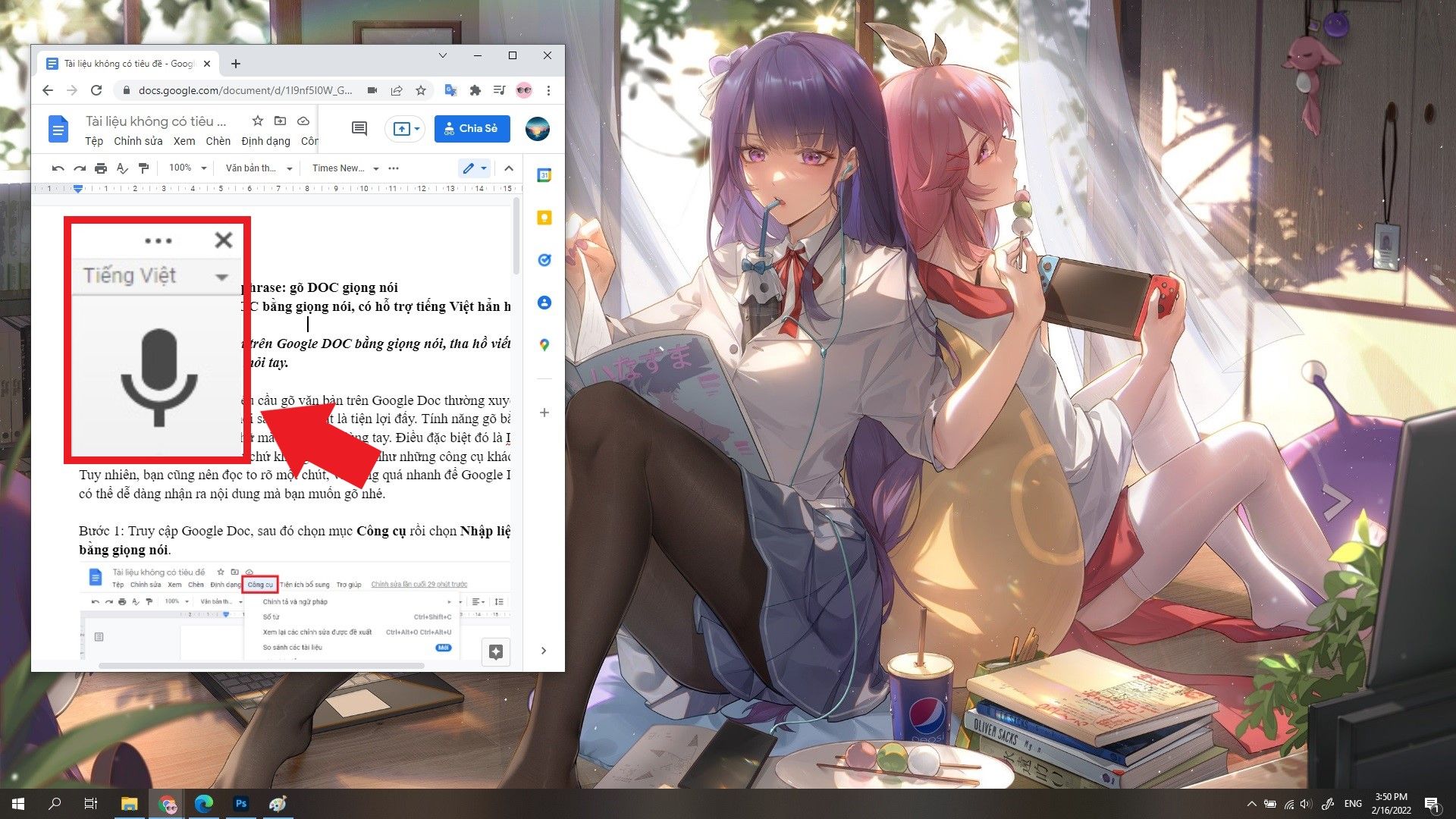This screenshot has width=1456, height=819.
Task: Select the Công cụ menu item
Action: (x=258, y=584)
